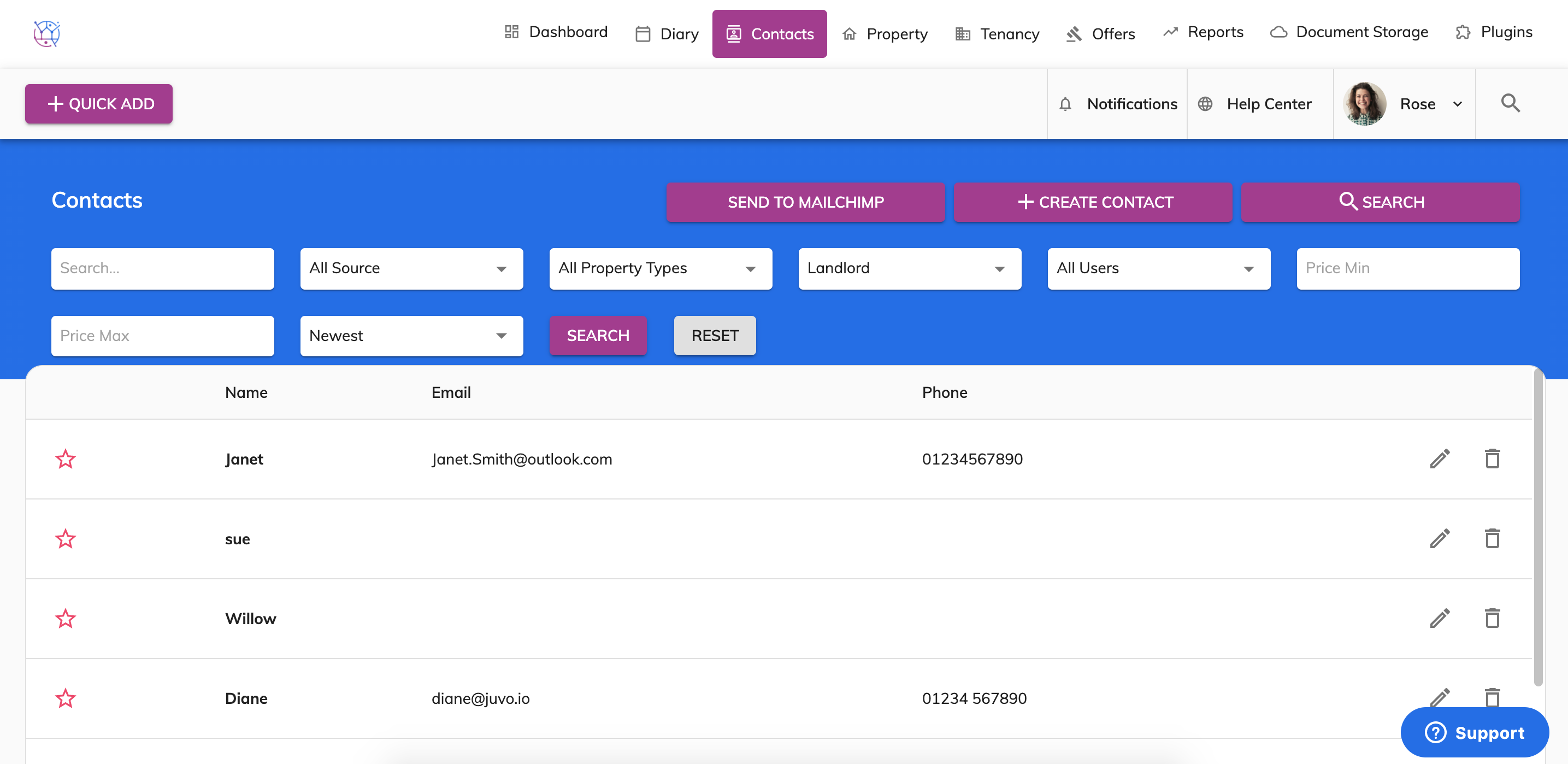Image resolution: width=1568 pixels, height=764 pixels.
Task: Open the Newest sort order dropdown
Action: tap(411, 336)
